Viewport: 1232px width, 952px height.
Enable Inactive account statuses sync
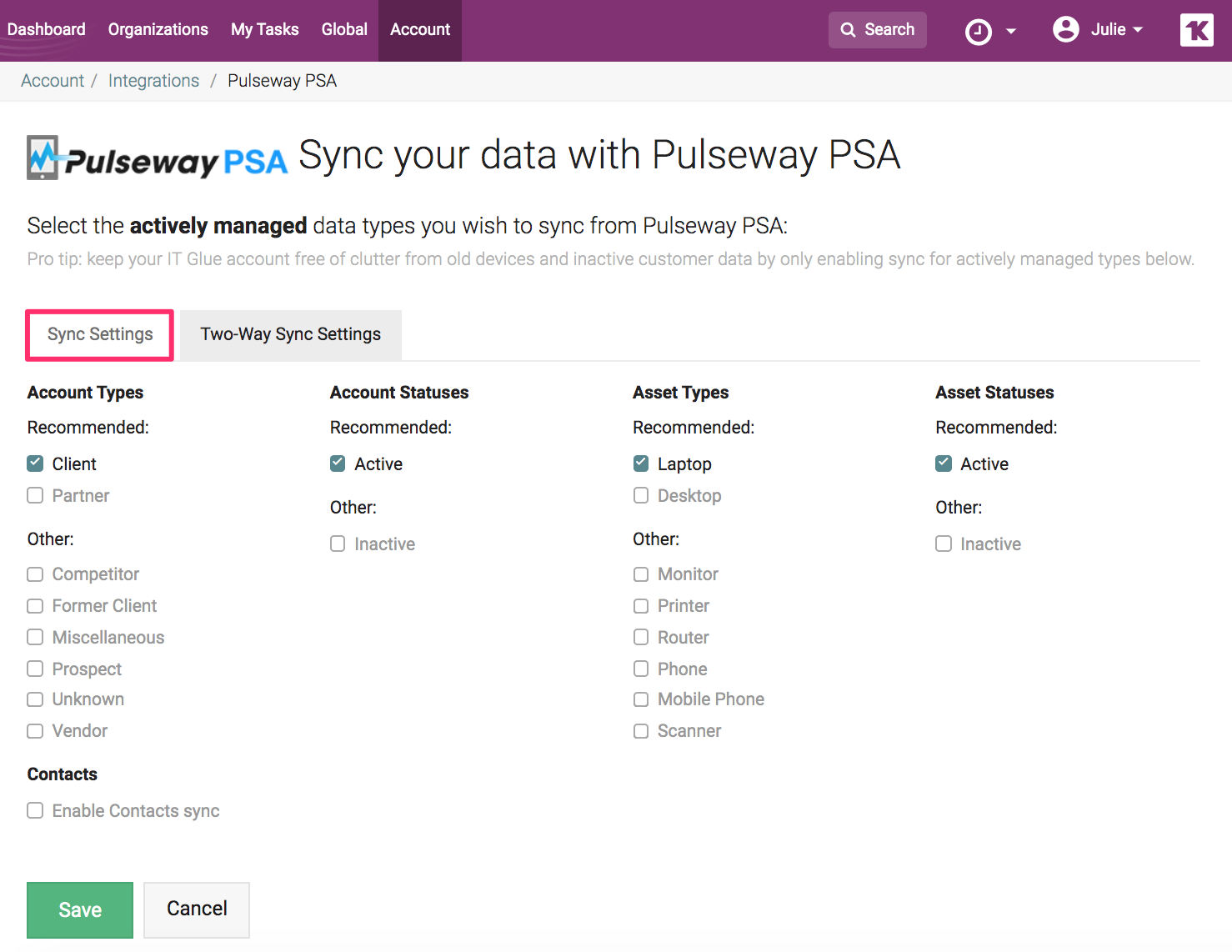pyautogui.click(x=337, y=544)
